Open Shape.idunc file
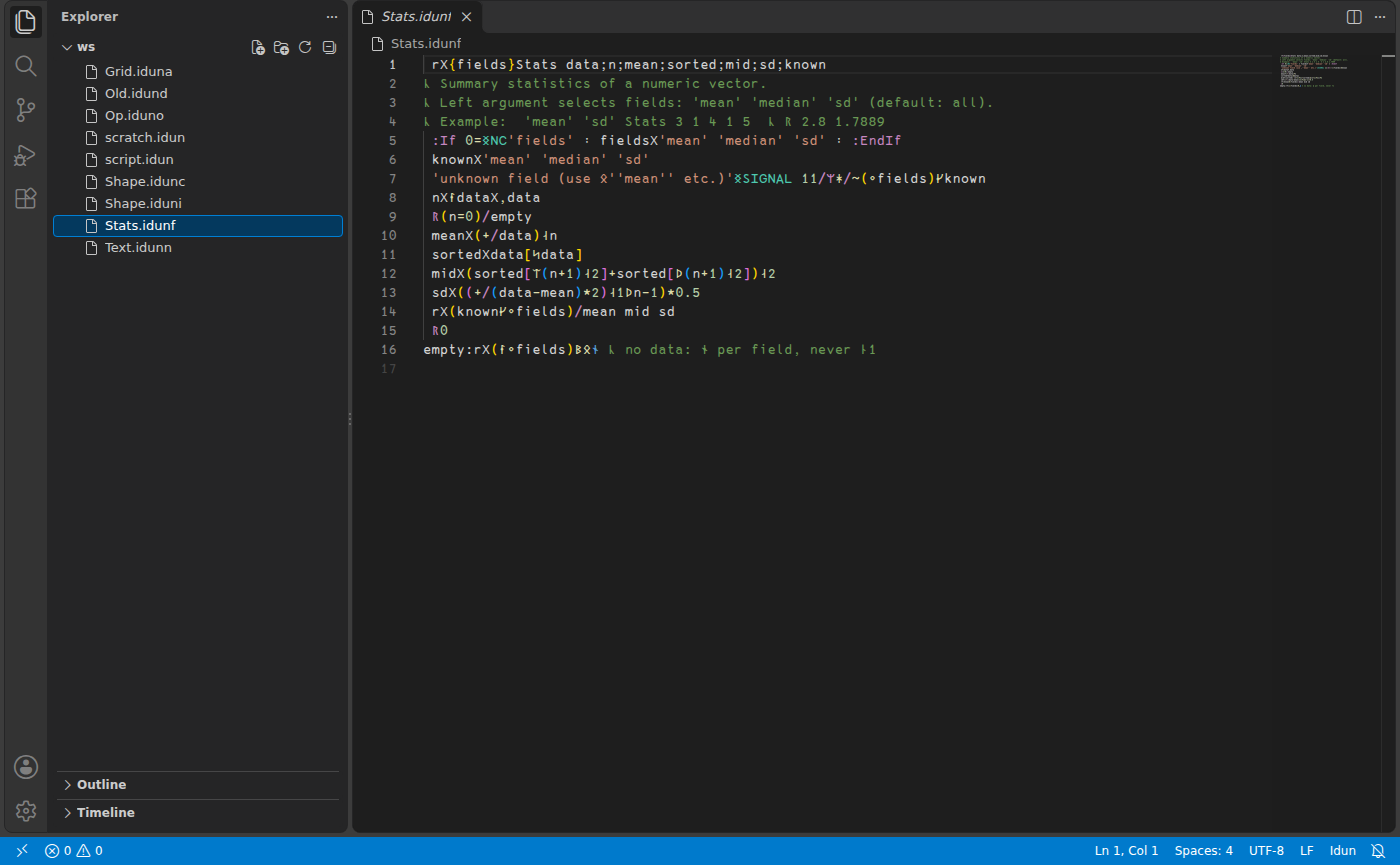The width and height of the screenshot is (1400, 865). pos(197,182)
